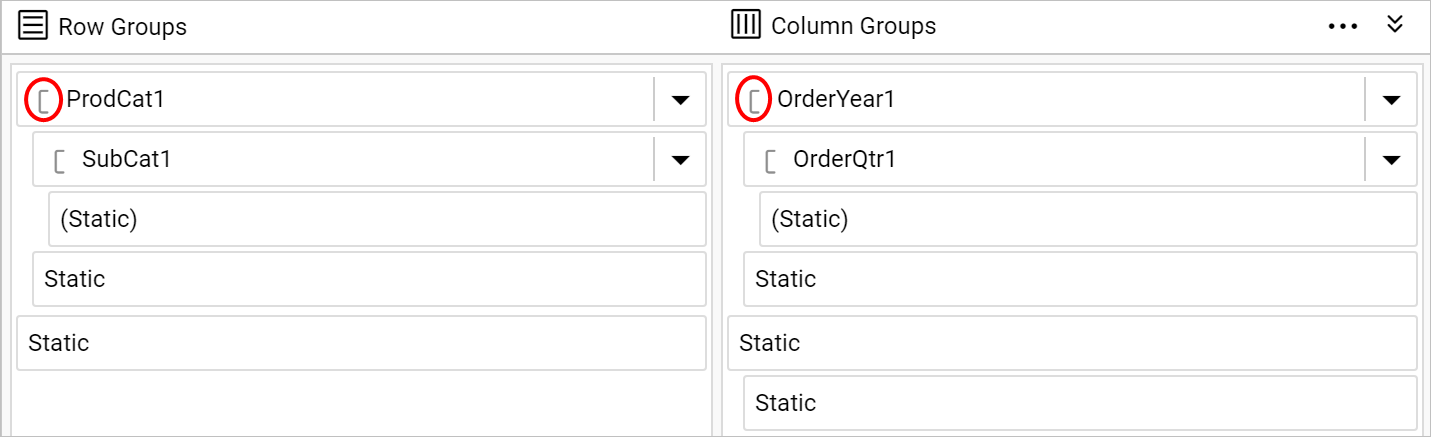Click the bracket icon beside ProdCat1
Image resolution: width=1431 pixels, height=437 pixels.
(x=44, y=100)
